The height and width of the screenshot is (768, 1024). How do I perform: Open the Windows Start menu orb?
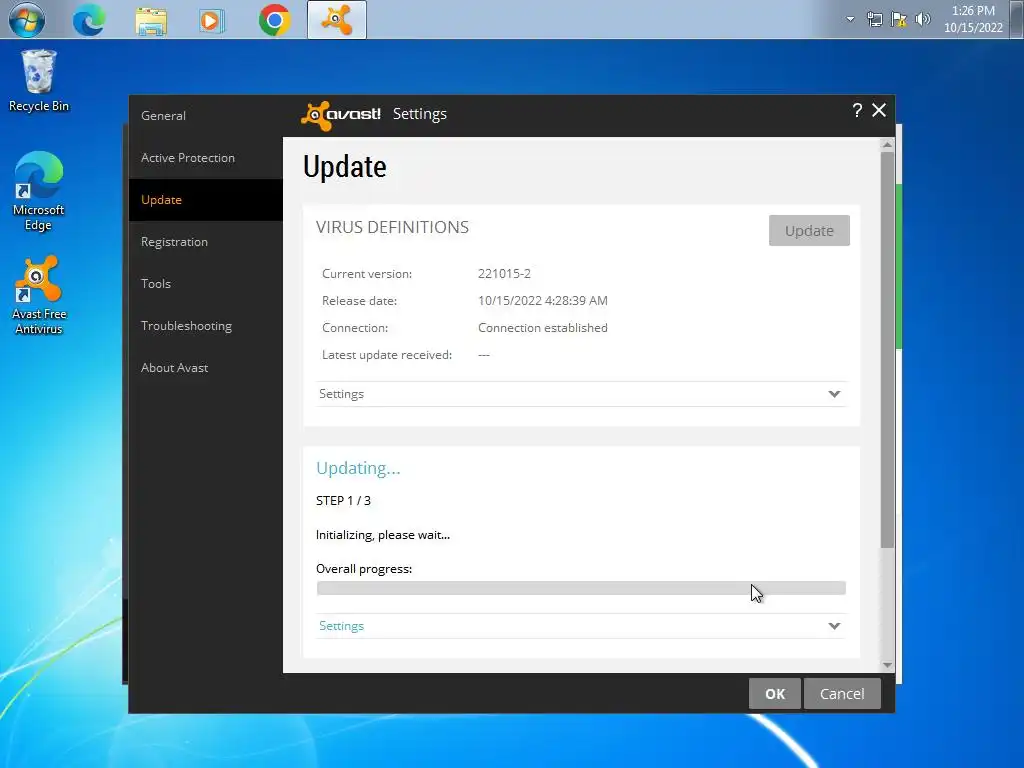[26, 19]
